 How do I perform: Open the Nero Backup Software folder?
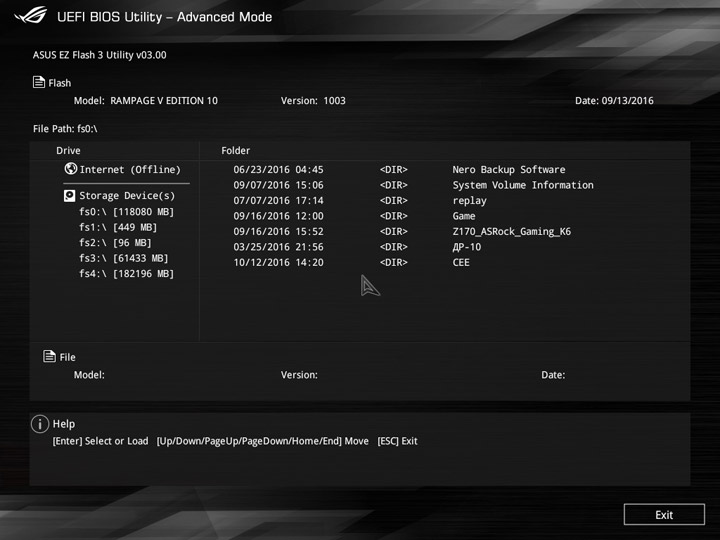coord(509,169)
